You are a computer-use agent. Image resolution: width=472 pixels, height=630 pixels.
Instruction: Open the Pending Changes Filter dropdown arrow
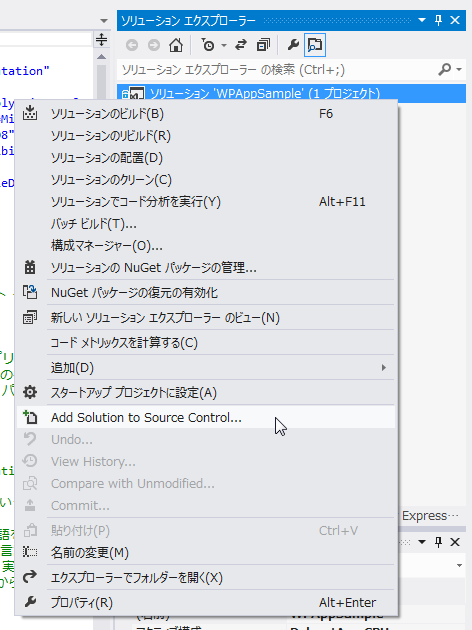click(224, 45)
